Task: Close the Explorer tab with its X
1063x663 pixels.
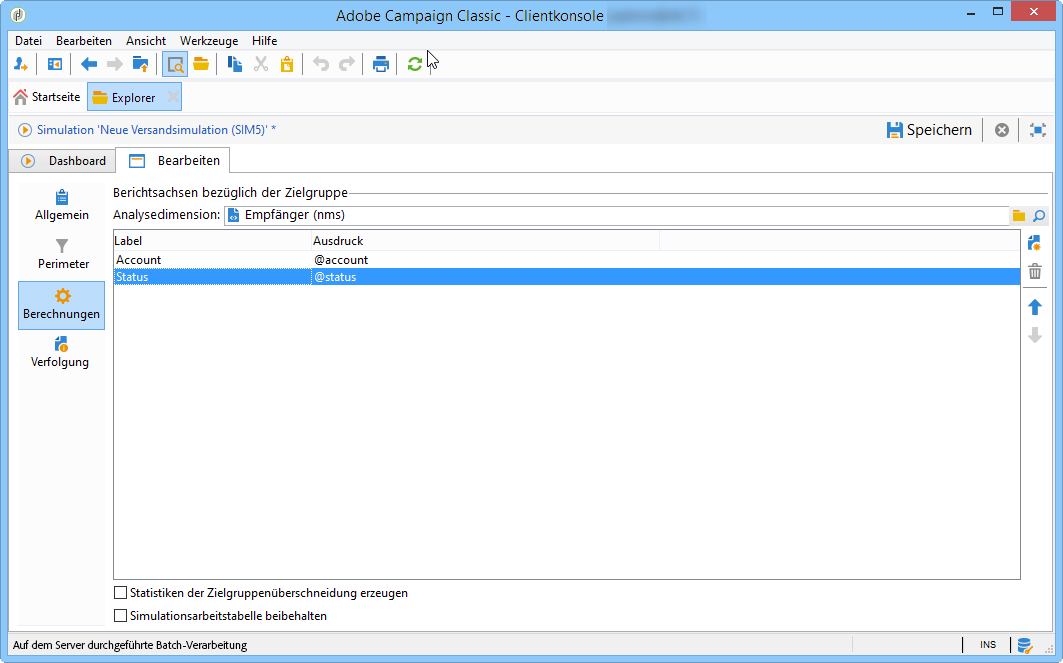Action: click(x=173, y=98)
